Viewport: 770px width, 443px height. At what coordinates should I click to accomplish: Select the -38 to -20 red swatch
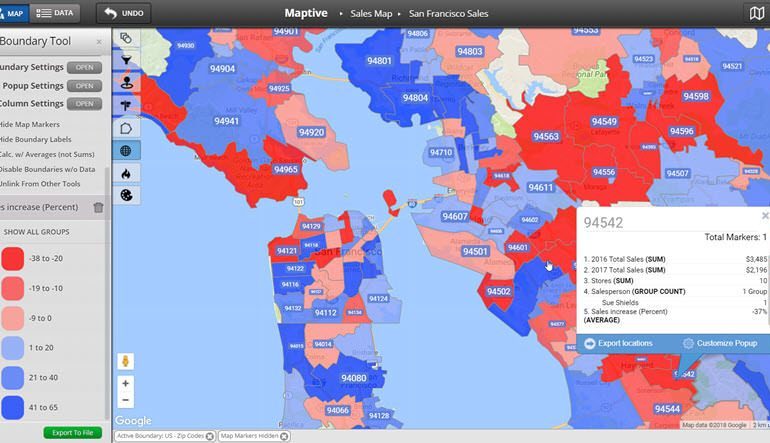pos(13,259)
